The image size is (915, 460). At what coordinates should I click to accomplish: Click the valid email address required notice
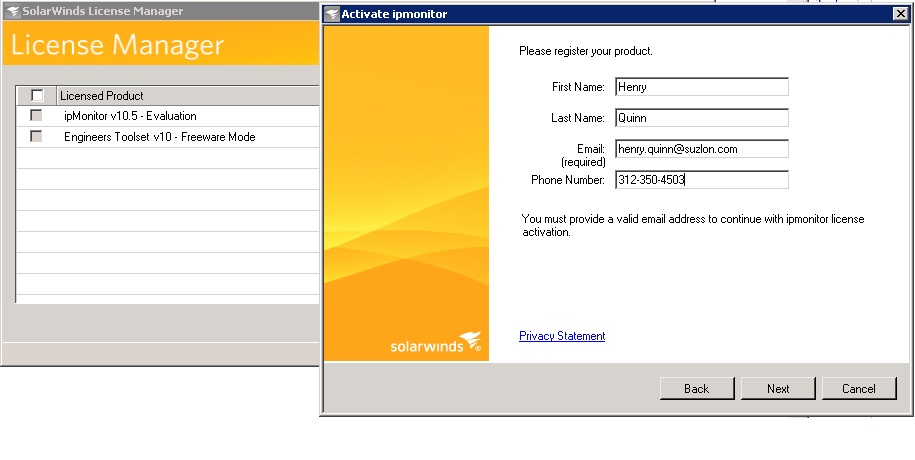(693, 225)
